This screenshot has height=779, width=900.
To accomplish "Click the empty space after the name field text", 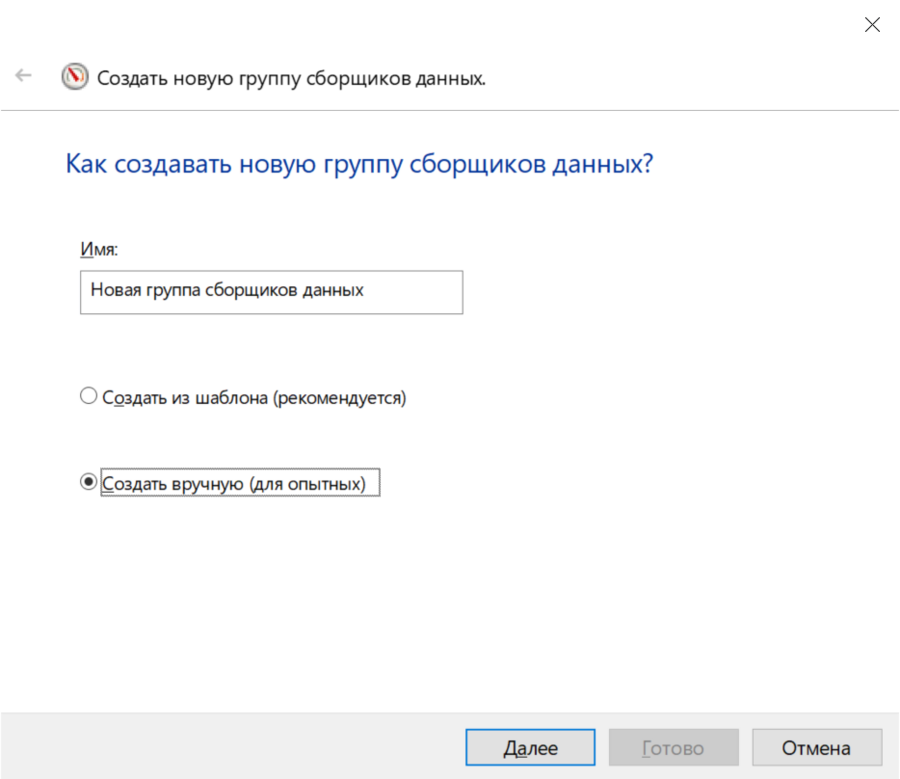I will (415, 291).
